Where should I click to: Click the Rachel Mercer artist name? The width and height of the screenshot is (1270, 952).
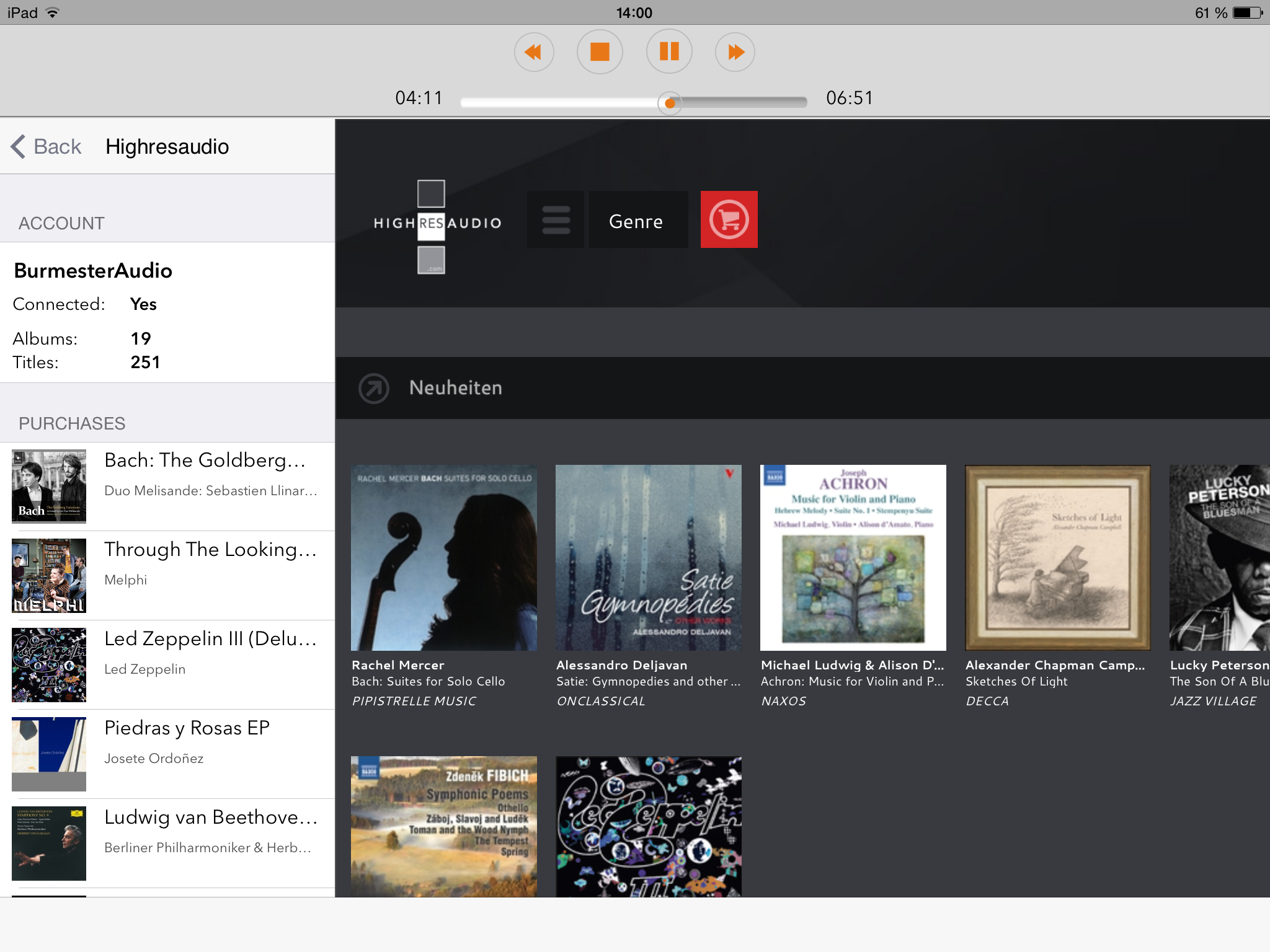398,665
